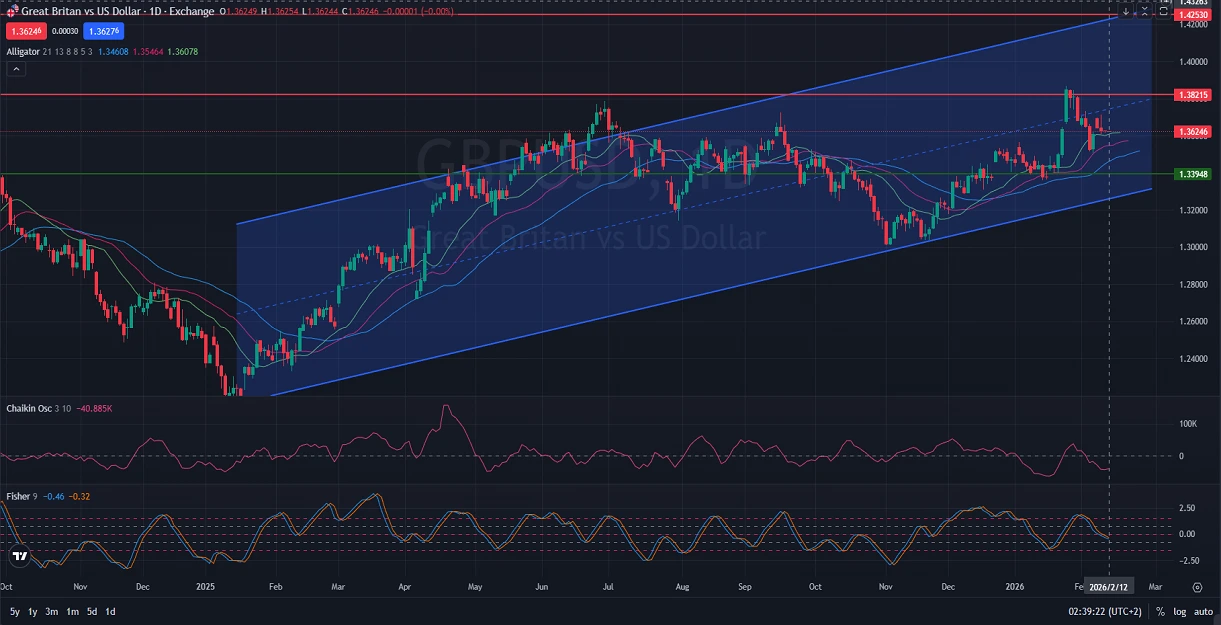The width and height of the screenshot is (1221, 625).
Task: Select the 5d time range
Action: pos(91,611)
